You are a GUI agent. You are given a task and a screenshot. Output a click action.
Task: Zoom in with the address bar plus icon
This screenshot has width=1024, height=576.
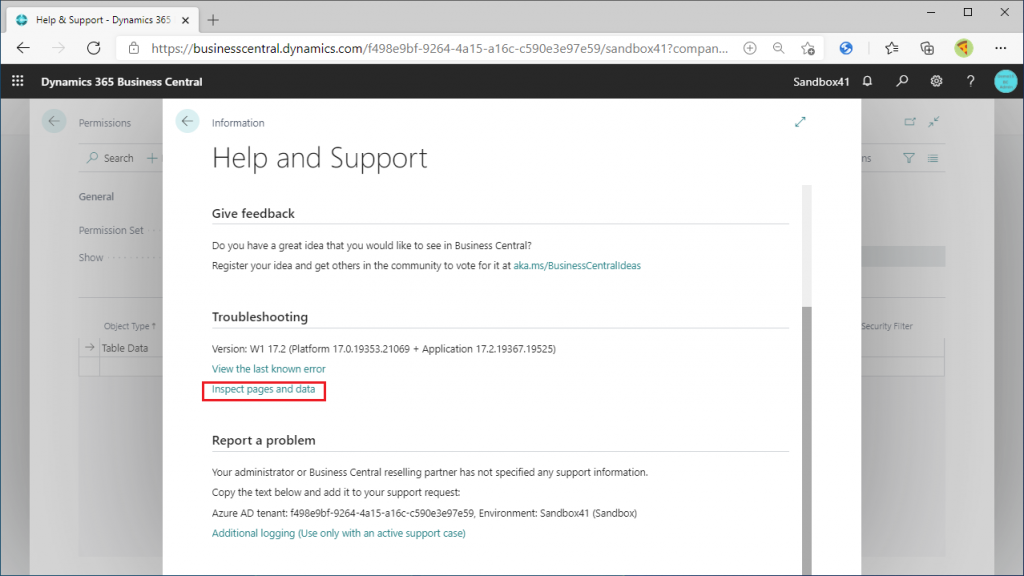click(750, 48)
